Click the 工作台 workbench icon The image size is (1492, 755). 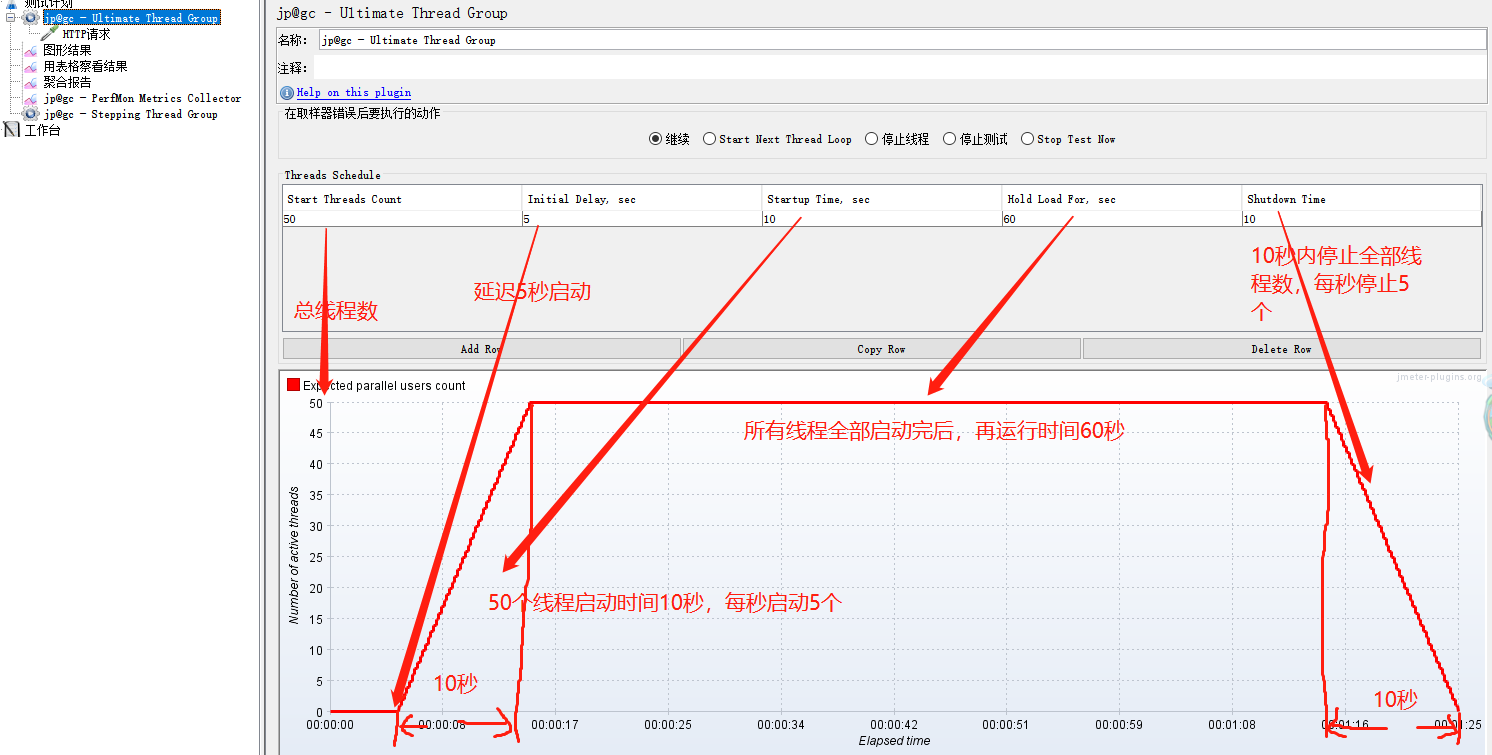point(12,130)
